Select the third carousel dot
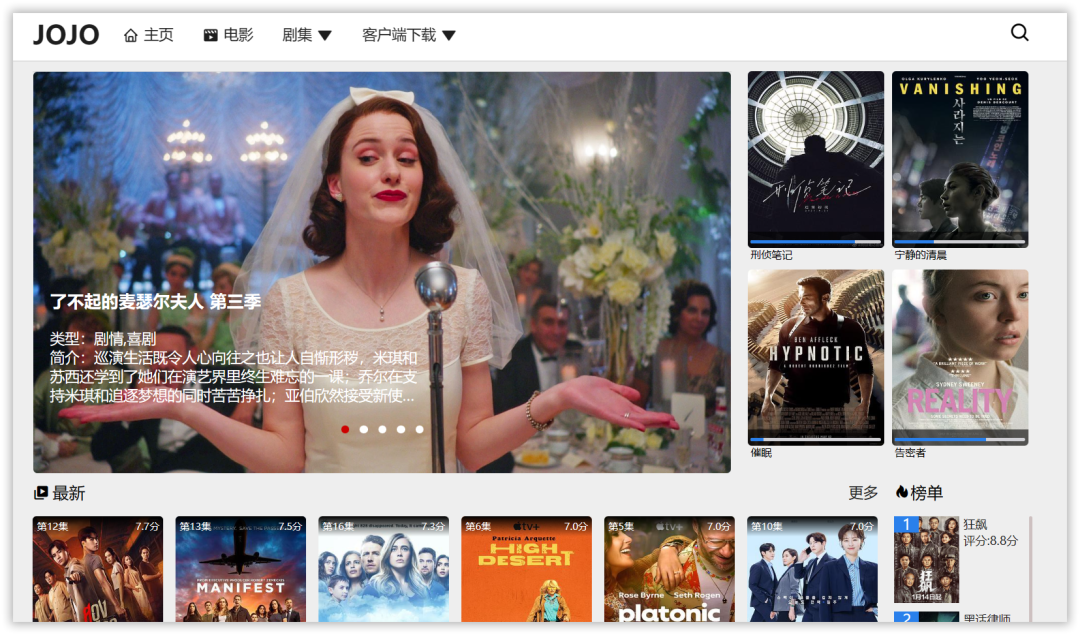The width and height of the screenshot is (1080, 635). [382, 429]
